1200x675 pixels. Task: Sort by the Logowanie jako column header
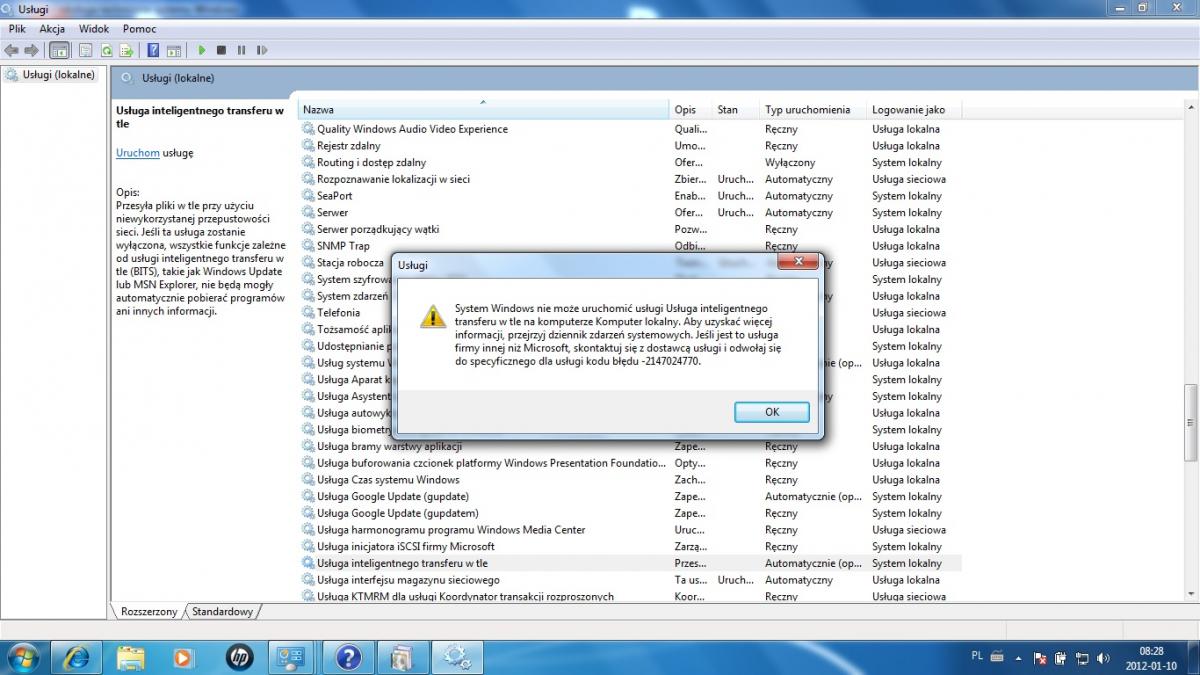[x=914, y=109]
